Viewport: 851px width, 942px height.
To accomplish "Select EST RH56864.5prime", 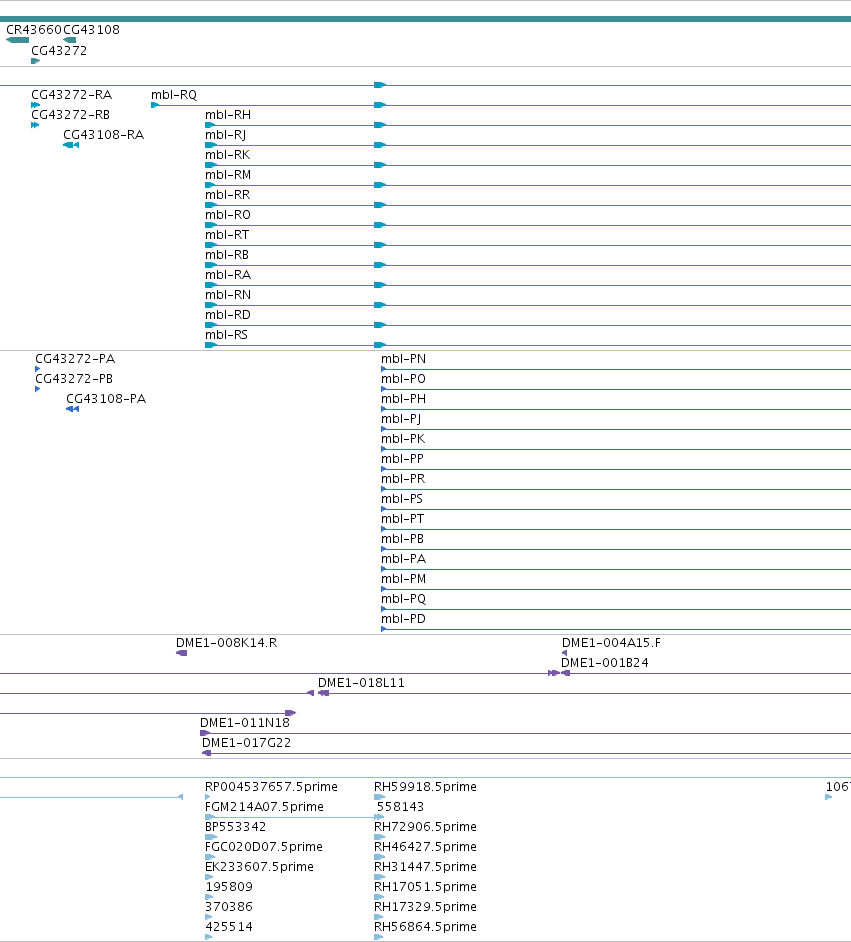I will click(425, 926).
